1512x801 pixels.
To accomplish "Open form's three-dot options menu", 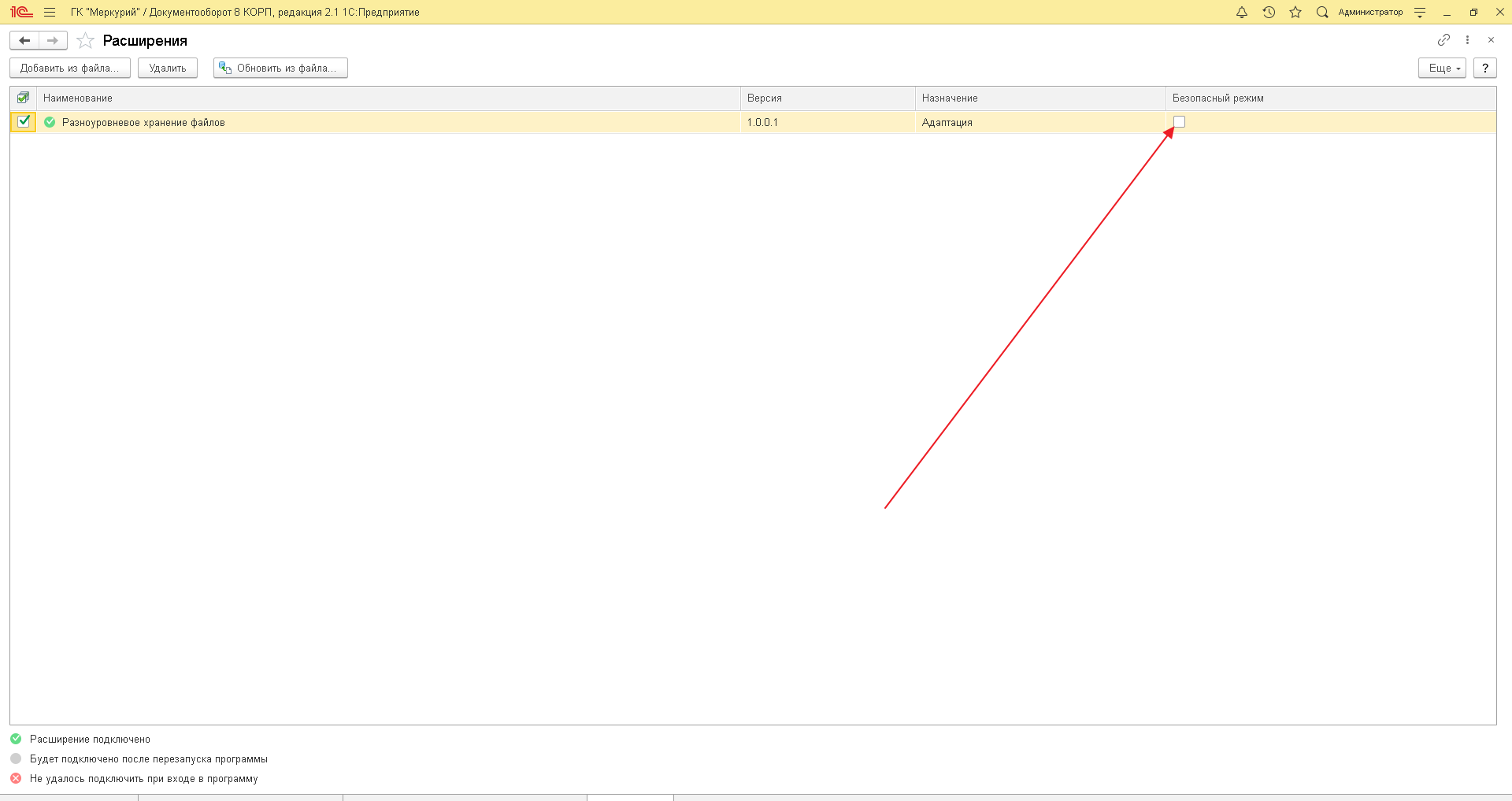I will coord(1467,39).
